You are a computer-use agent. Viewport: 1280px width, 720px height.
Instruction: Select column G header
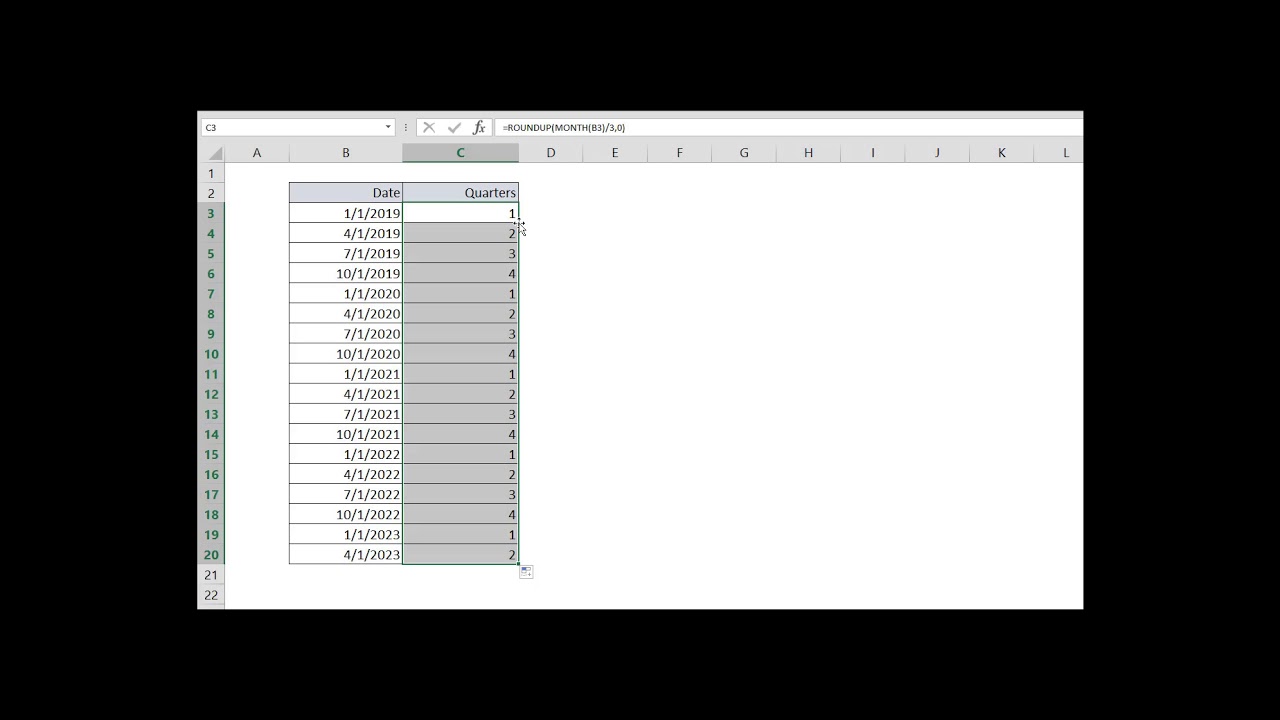(x=744, y=153)
